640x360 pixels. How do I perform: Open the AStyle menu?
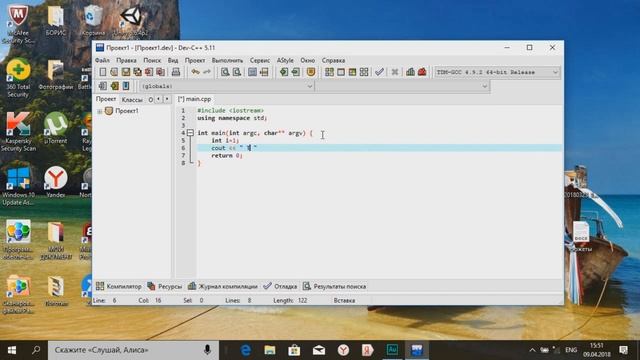point(285,60)
